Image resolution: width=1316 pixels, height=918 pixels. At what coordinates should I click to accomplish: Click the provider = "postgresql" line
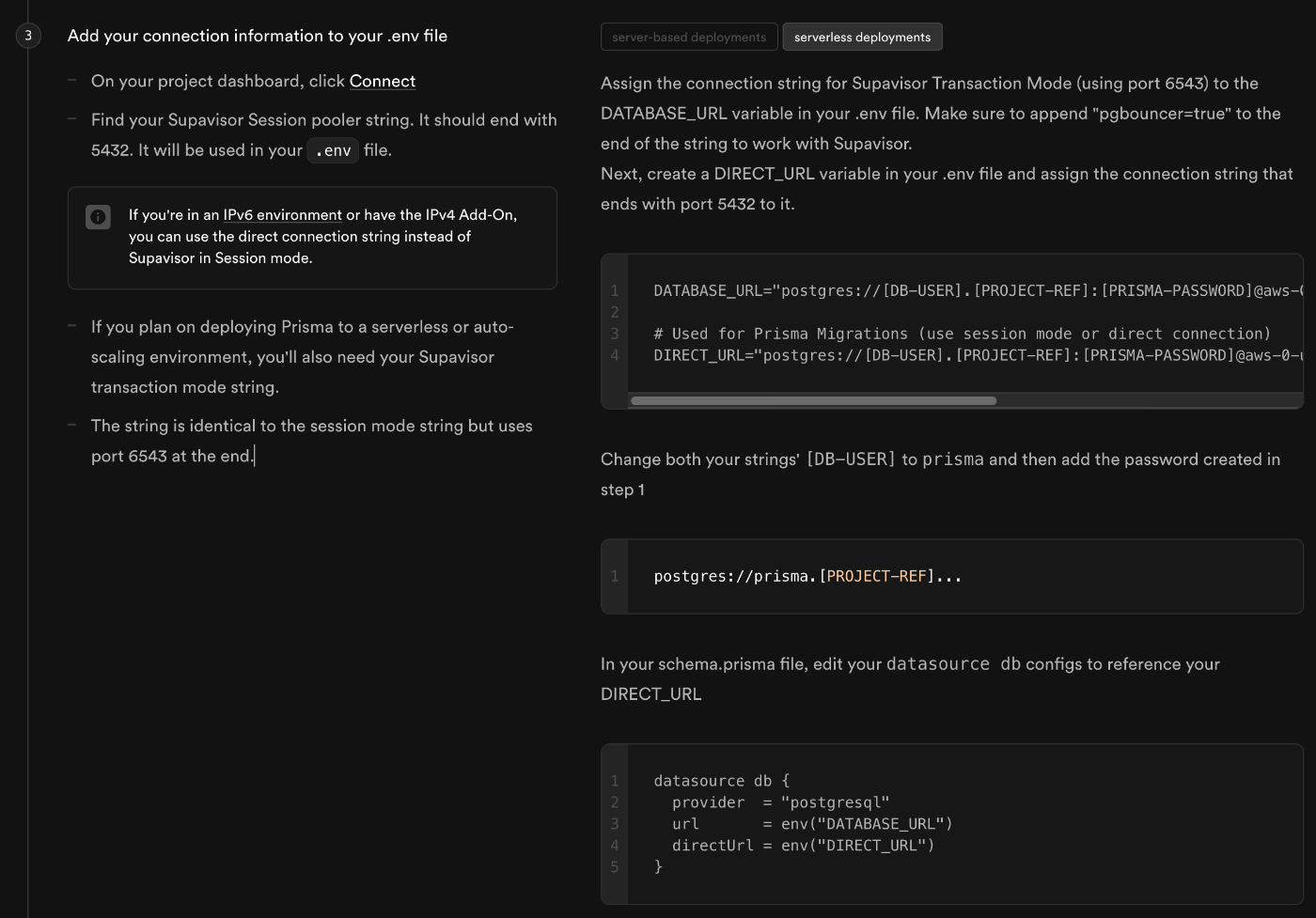pos(780,802)
